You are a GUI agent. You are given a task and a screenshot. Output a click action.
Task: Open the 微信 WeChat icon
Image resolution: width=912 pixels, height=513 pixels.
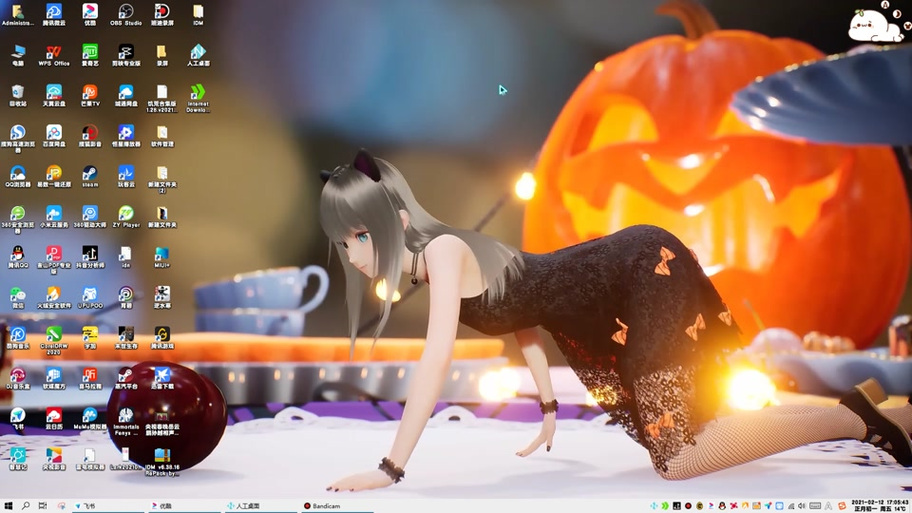17,297
